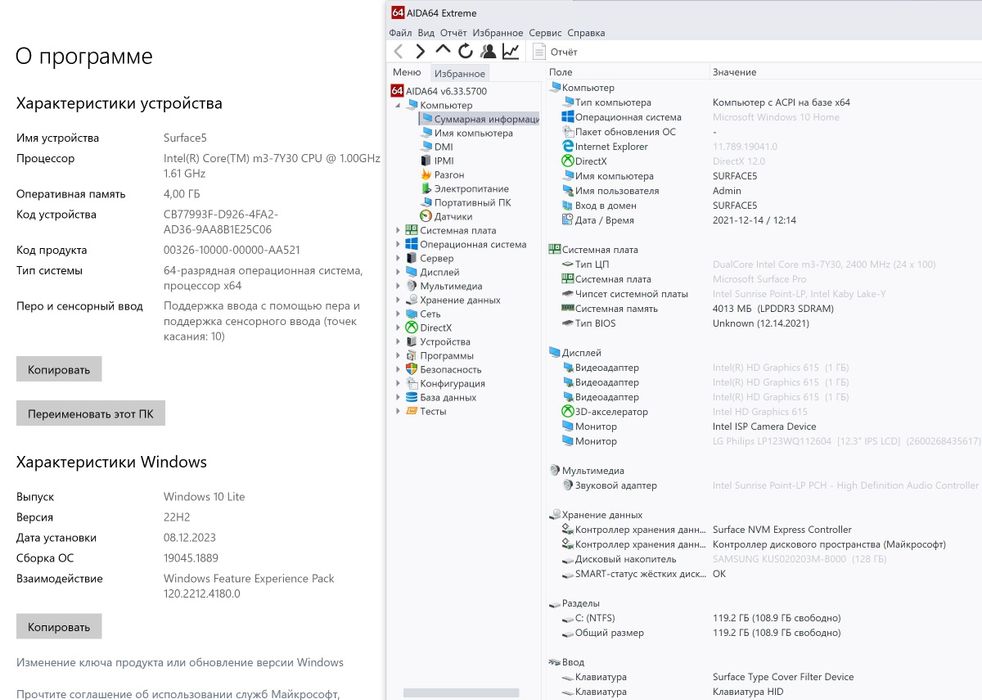Expand the Конфигурация tree node
The height and width of the screenshot is (700, 982).
coord(398,383)
